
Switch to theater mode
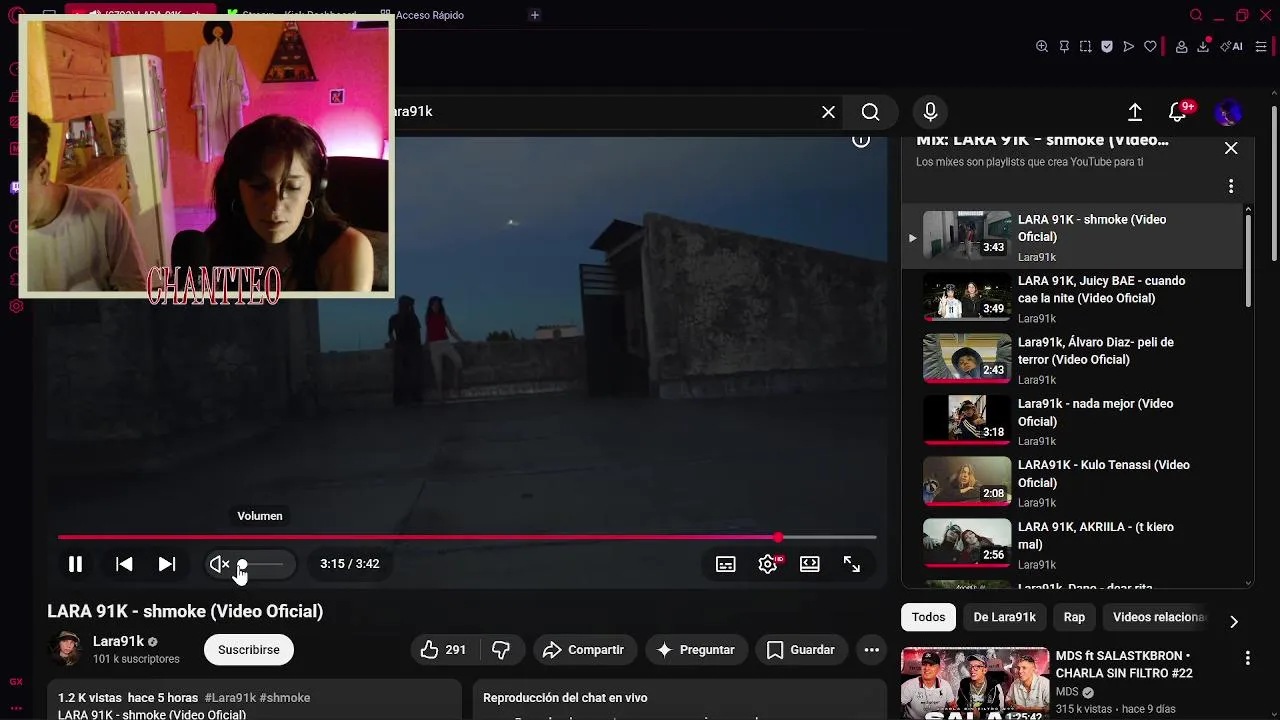[x=810, y=564]
